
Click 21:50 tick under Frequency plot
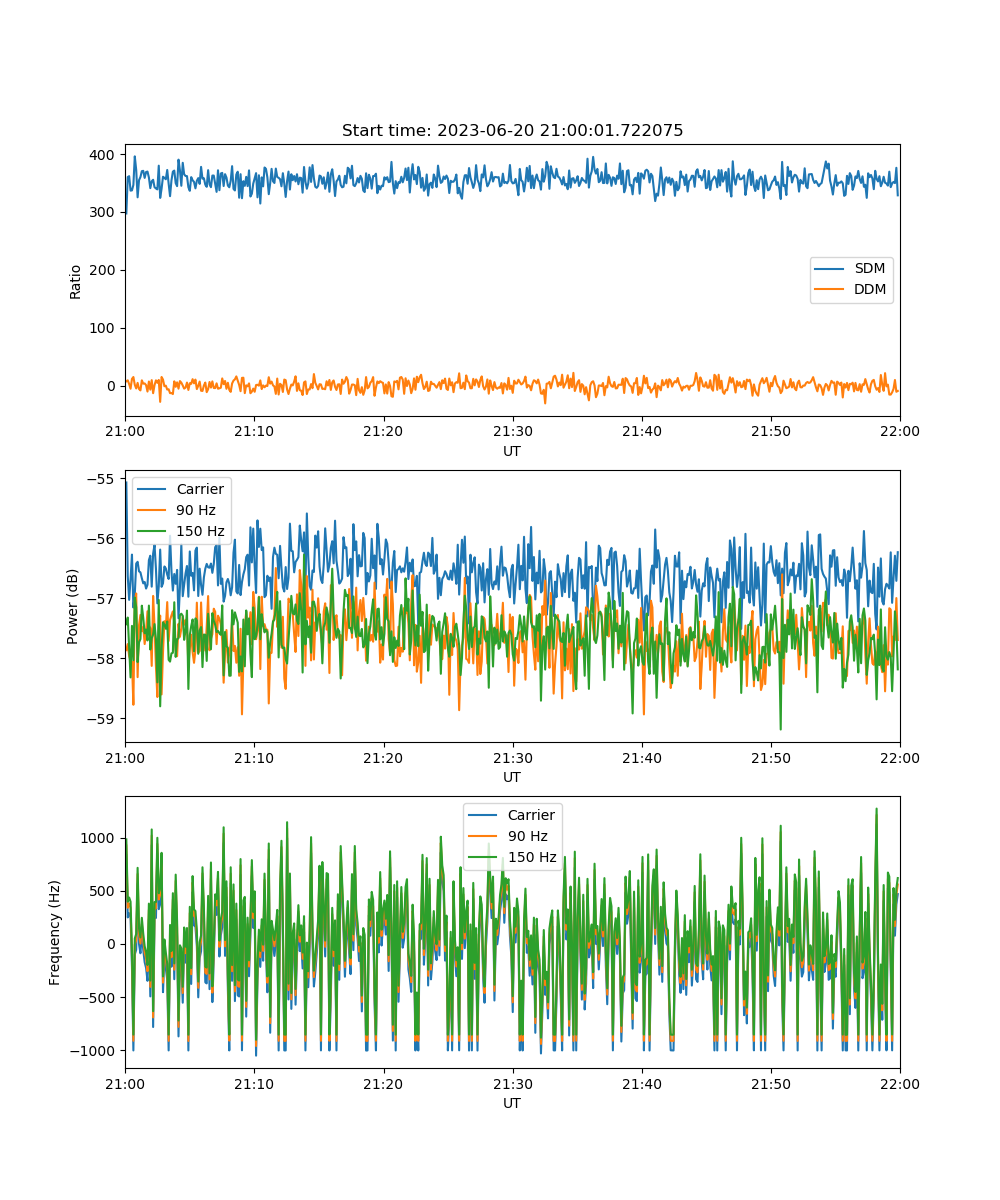click(x=770, y=1084)
